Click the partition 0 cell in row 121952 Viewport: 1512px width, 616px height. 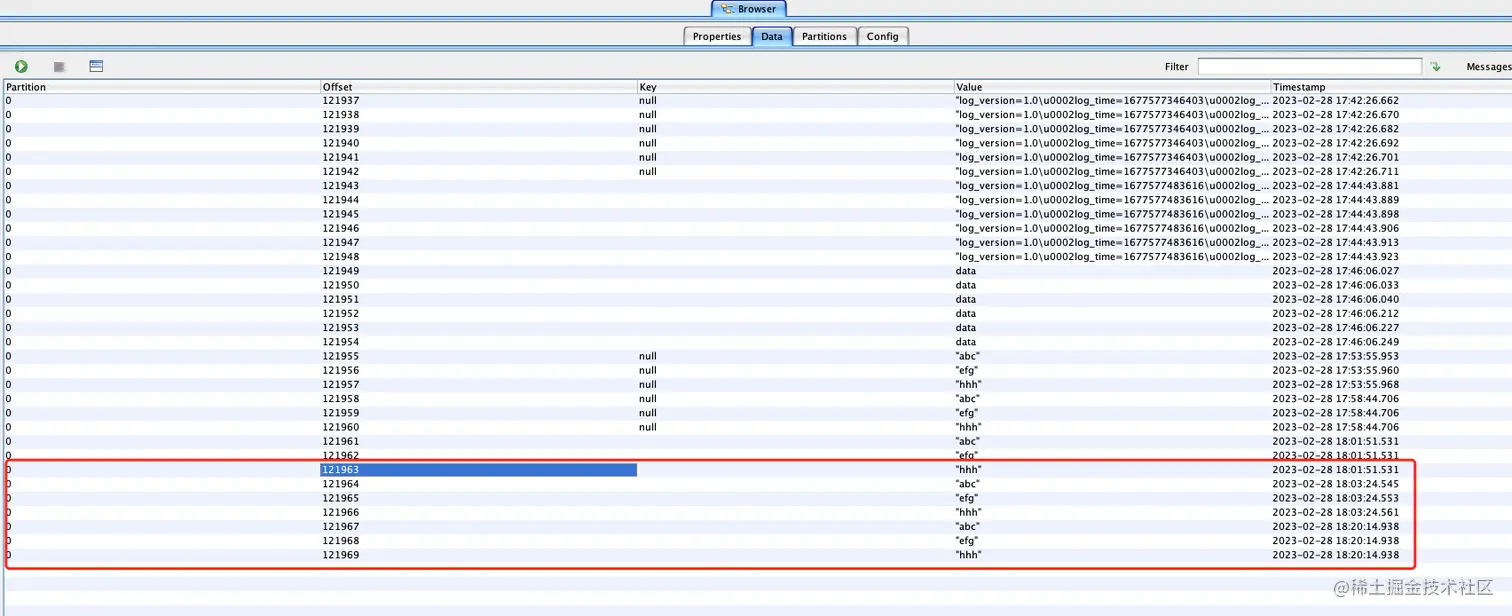162,313
